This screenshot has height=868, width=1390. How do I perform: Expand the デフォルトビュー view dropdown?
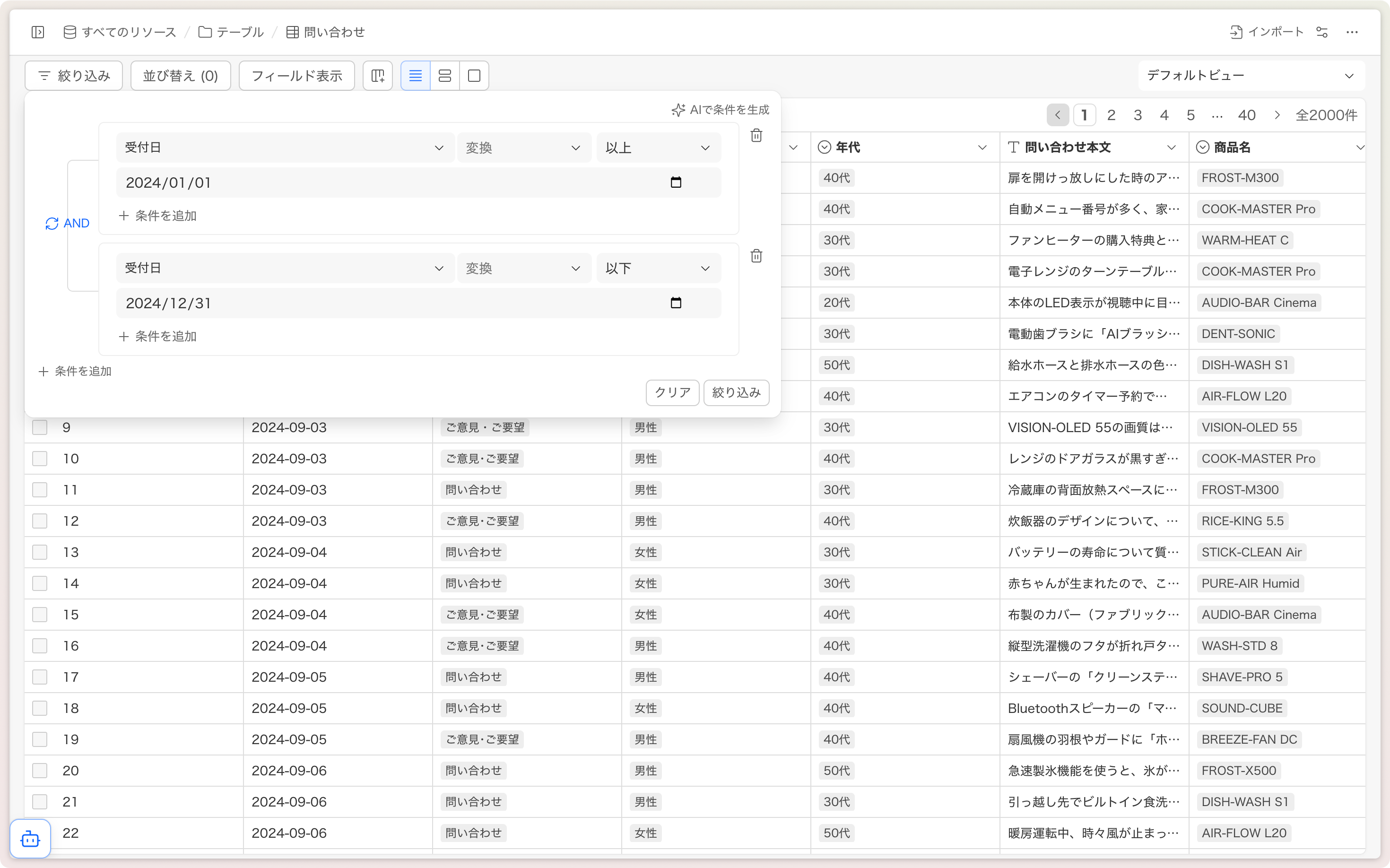pyautogui.click(x=1251, y=76)
